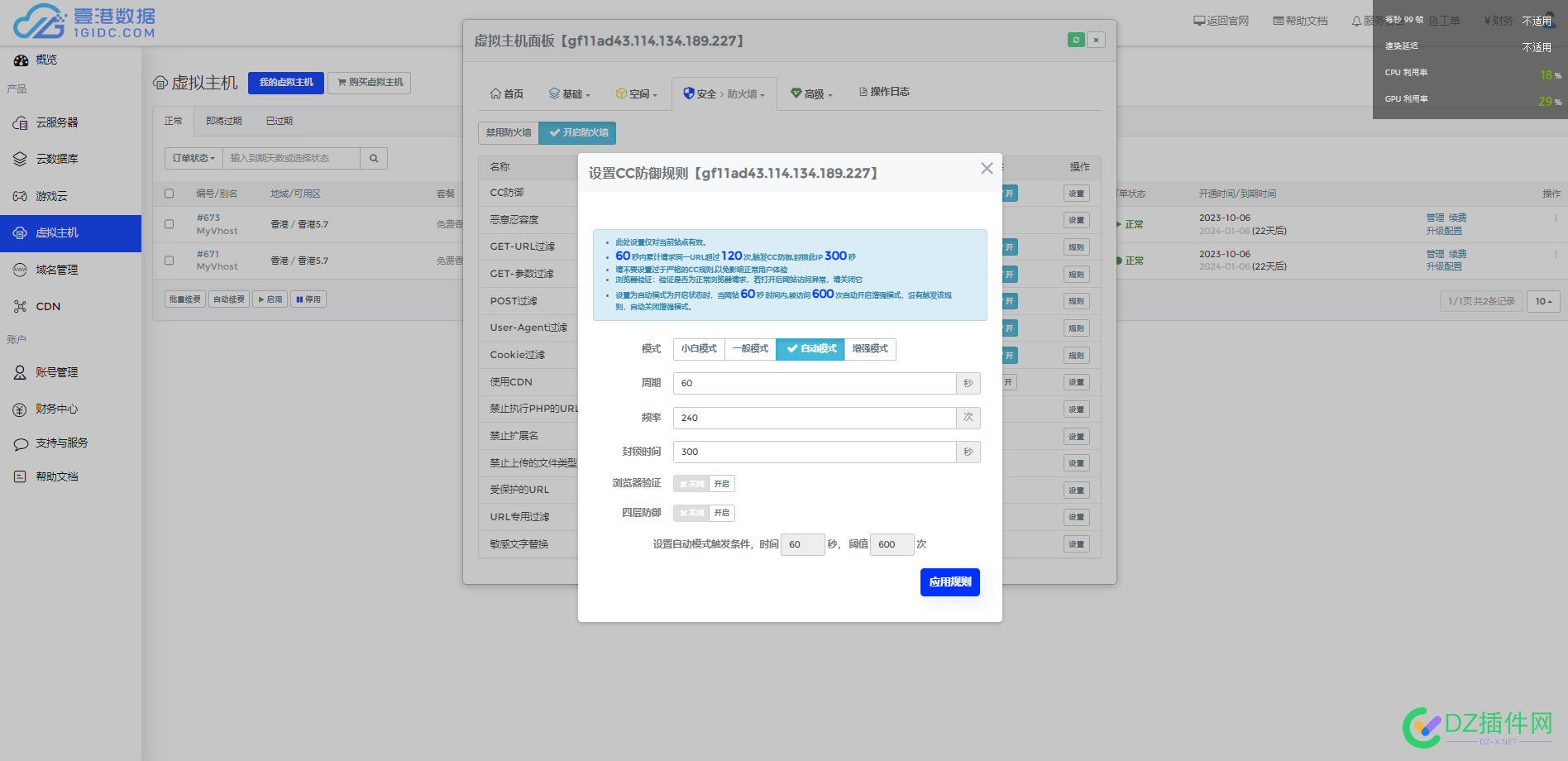Tick the checkbox for host #671
Viewport: 1568px width, 761px height.
coord(170,261)
